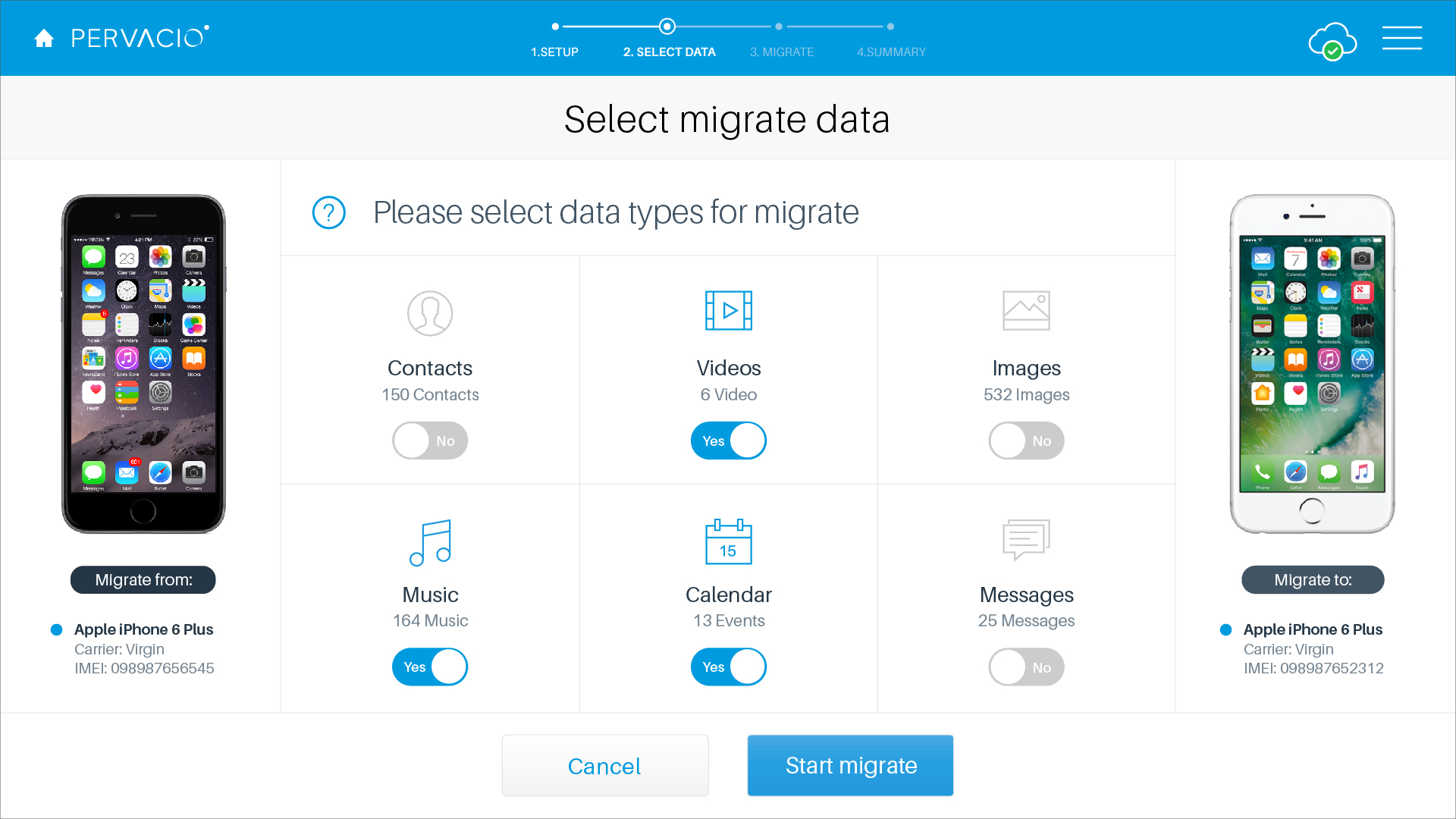The height and width of the screenshot is (819, 1456).
Task: Select step 2. SELECT DATA
Action: (669, 52)
